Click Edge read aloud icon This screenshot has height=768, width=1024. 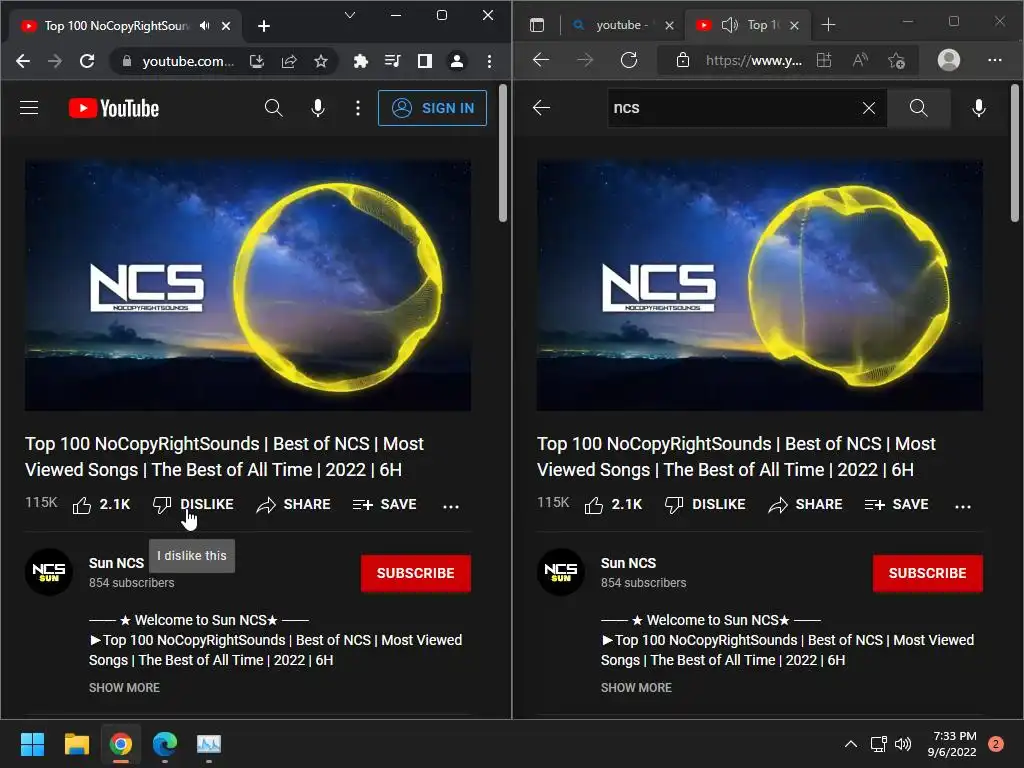tap(860, 60)
